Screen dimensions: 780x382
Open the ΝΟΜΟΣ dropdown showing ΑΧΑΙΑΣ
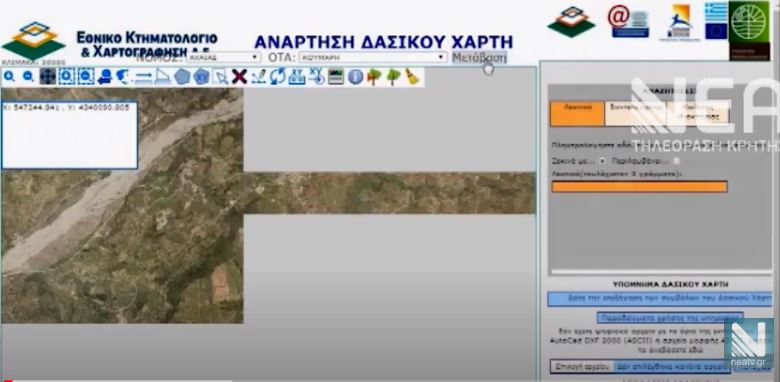point(223,57)
